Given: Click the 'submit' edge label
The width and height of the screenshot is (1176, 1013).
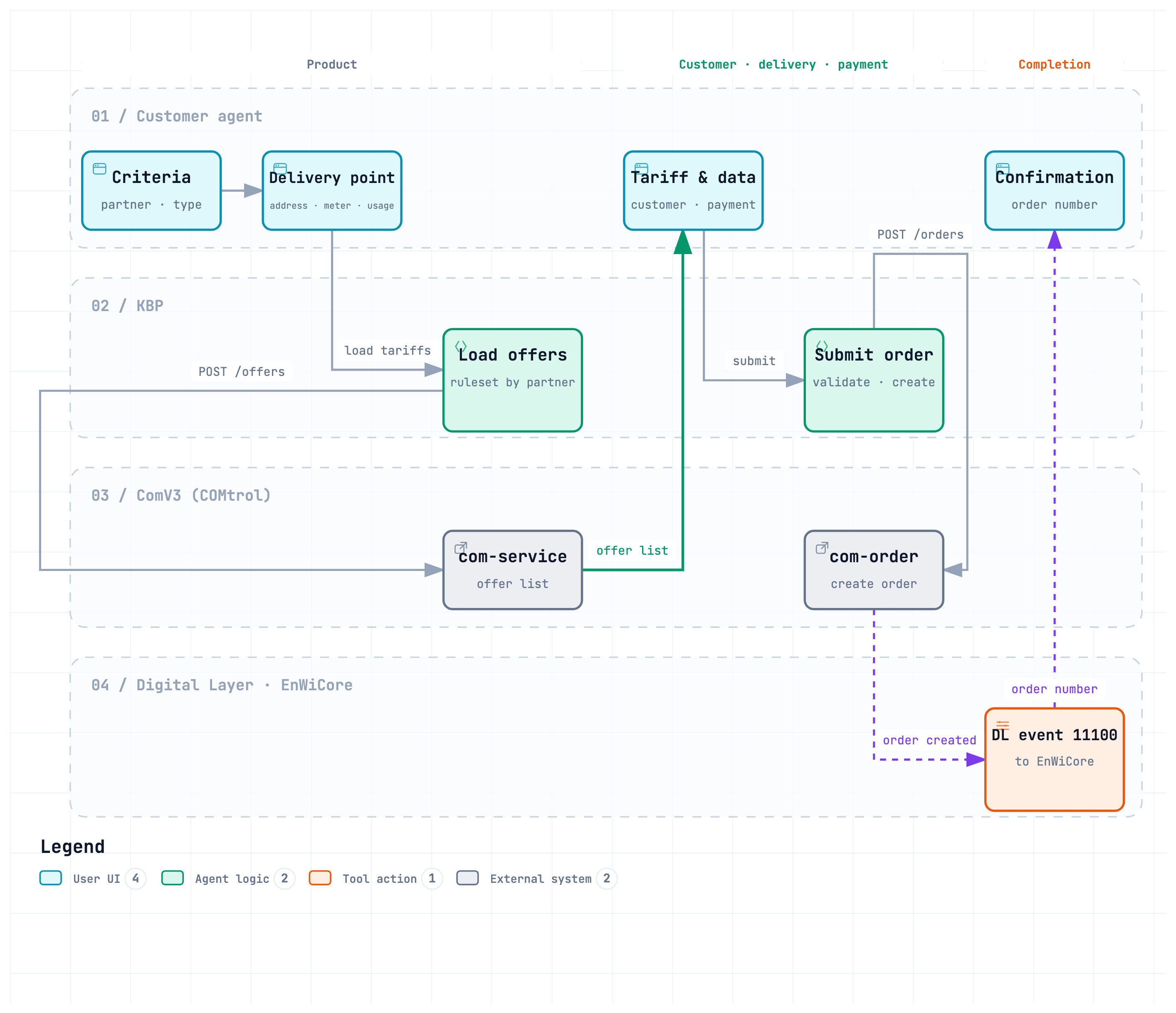Looking at the screenshot, I should click(754, 361).
